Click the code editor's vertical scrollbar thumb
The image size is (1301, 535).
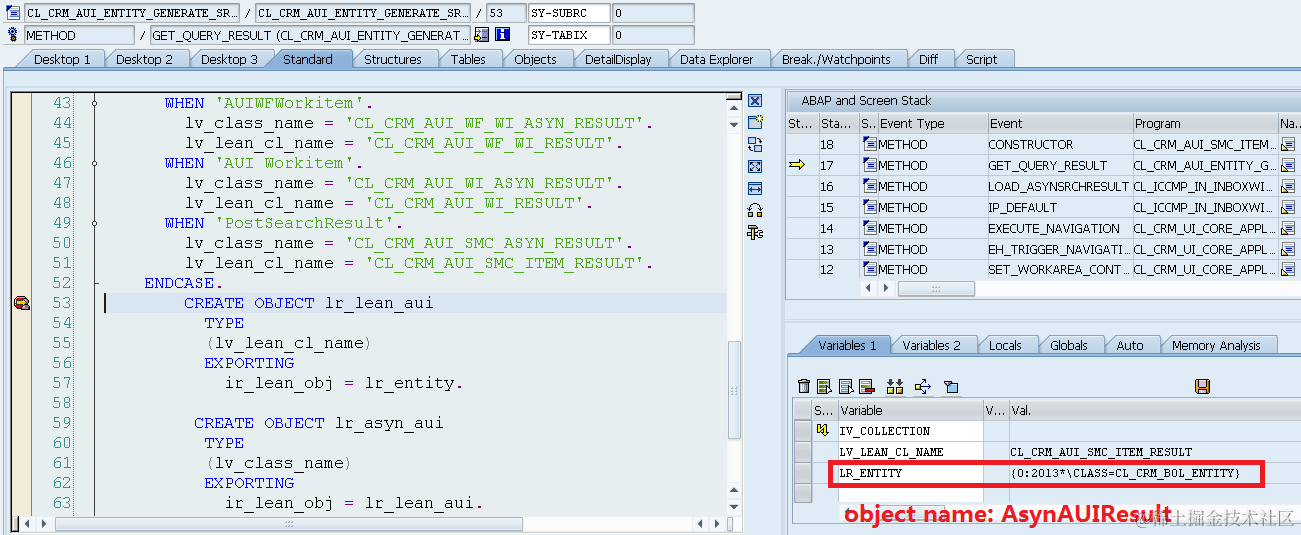(x=734, y=390)
